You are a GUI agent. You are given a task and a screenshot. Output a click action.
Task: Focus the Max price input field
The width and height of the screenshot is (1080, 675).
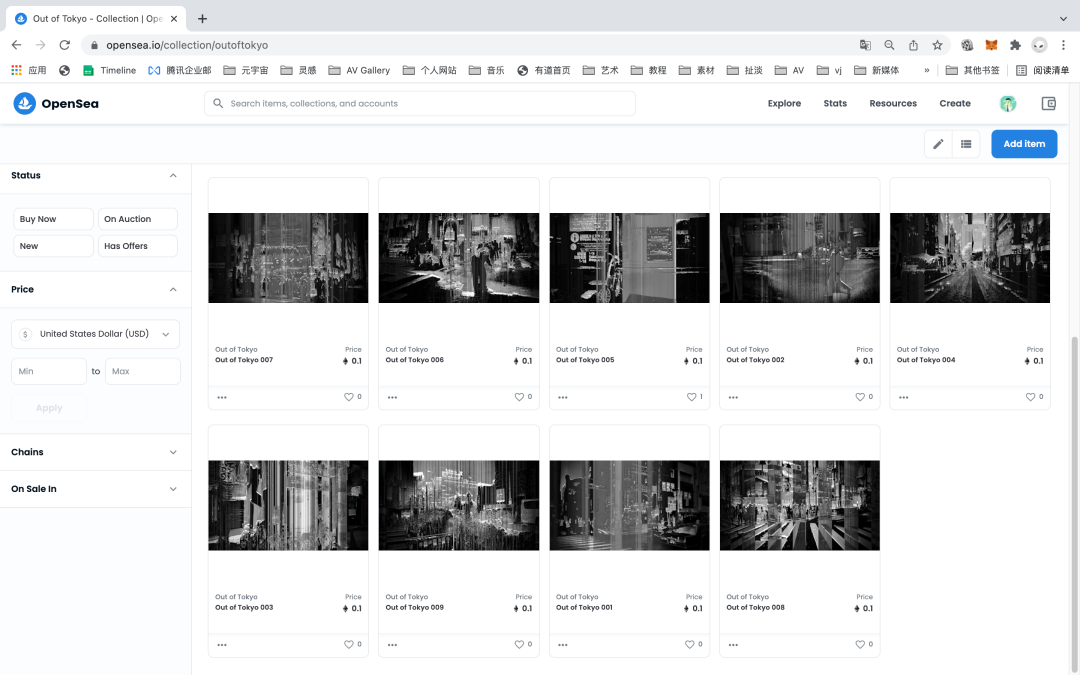(x=143, y=371)
